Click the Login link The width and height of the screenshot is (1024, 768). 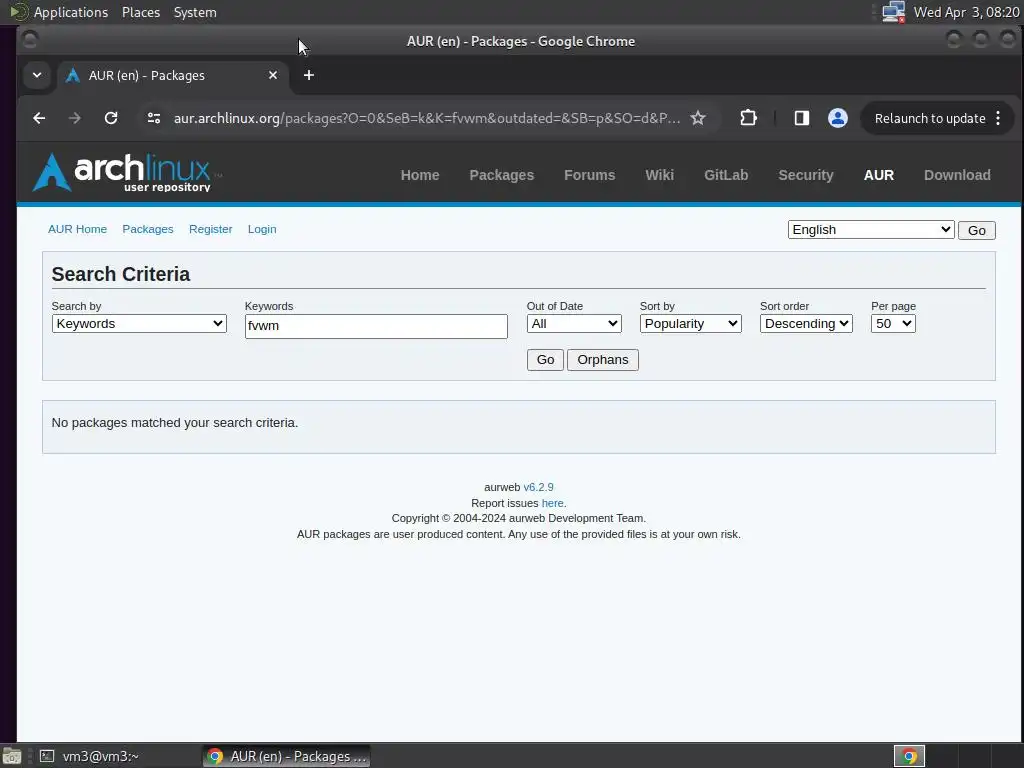262,229
